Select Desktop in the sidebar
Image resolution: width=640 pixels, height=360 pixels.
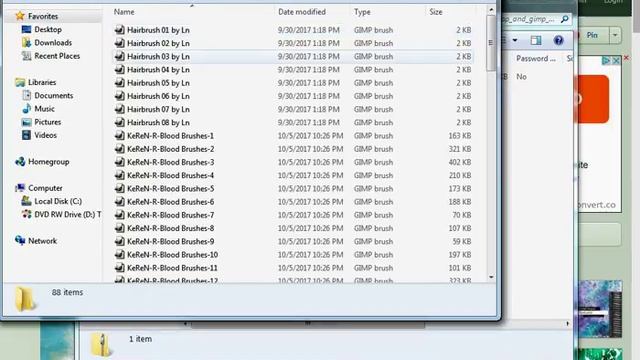pos(48,29)
